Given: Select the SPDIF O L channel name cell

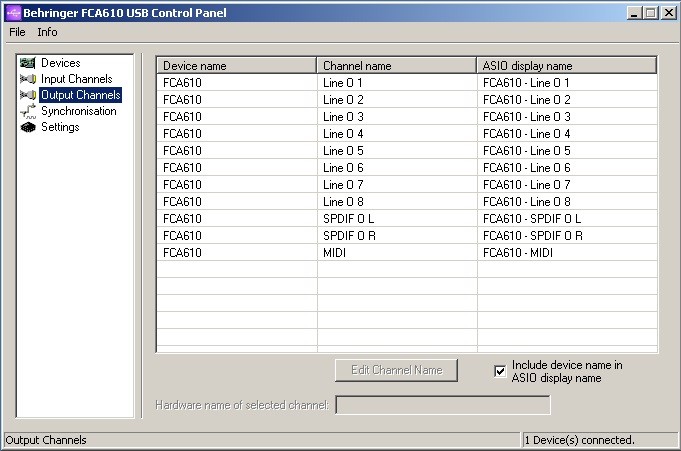Looking at the screenshot, I should 397,218.
